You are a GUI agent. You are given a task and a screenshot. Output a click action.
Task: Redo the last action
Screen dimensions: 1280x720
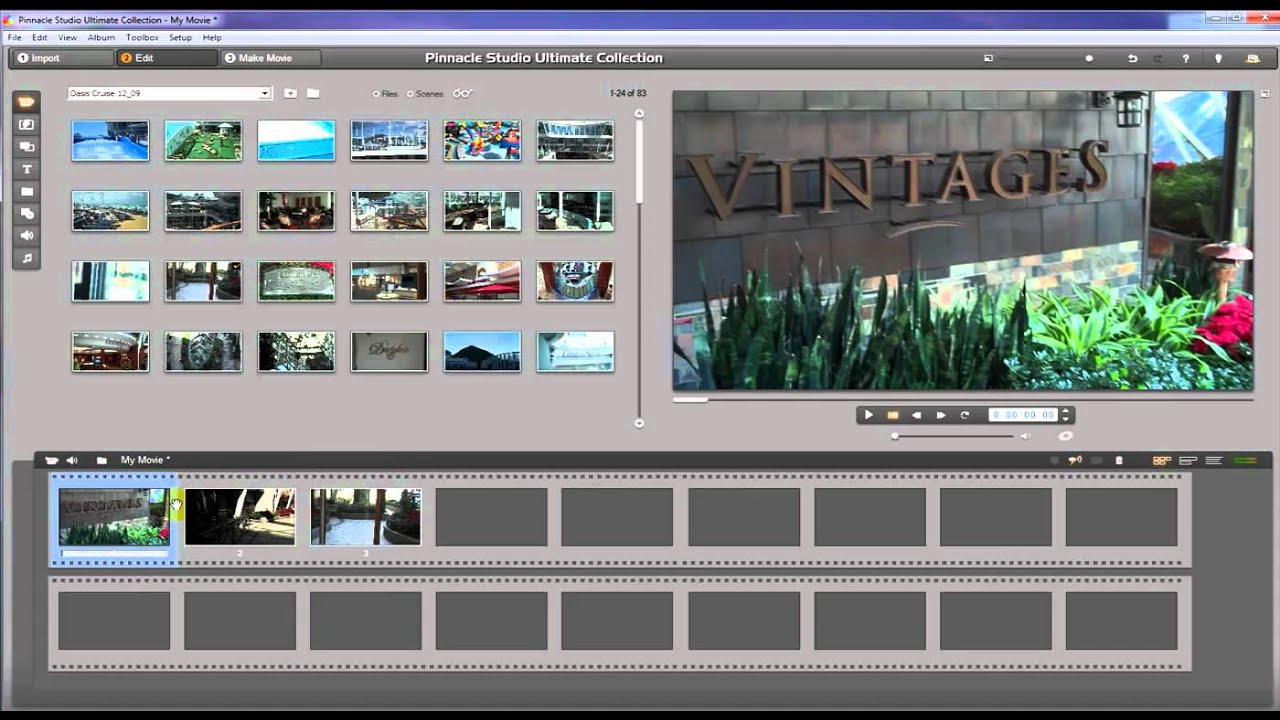tap(1159, 58)
